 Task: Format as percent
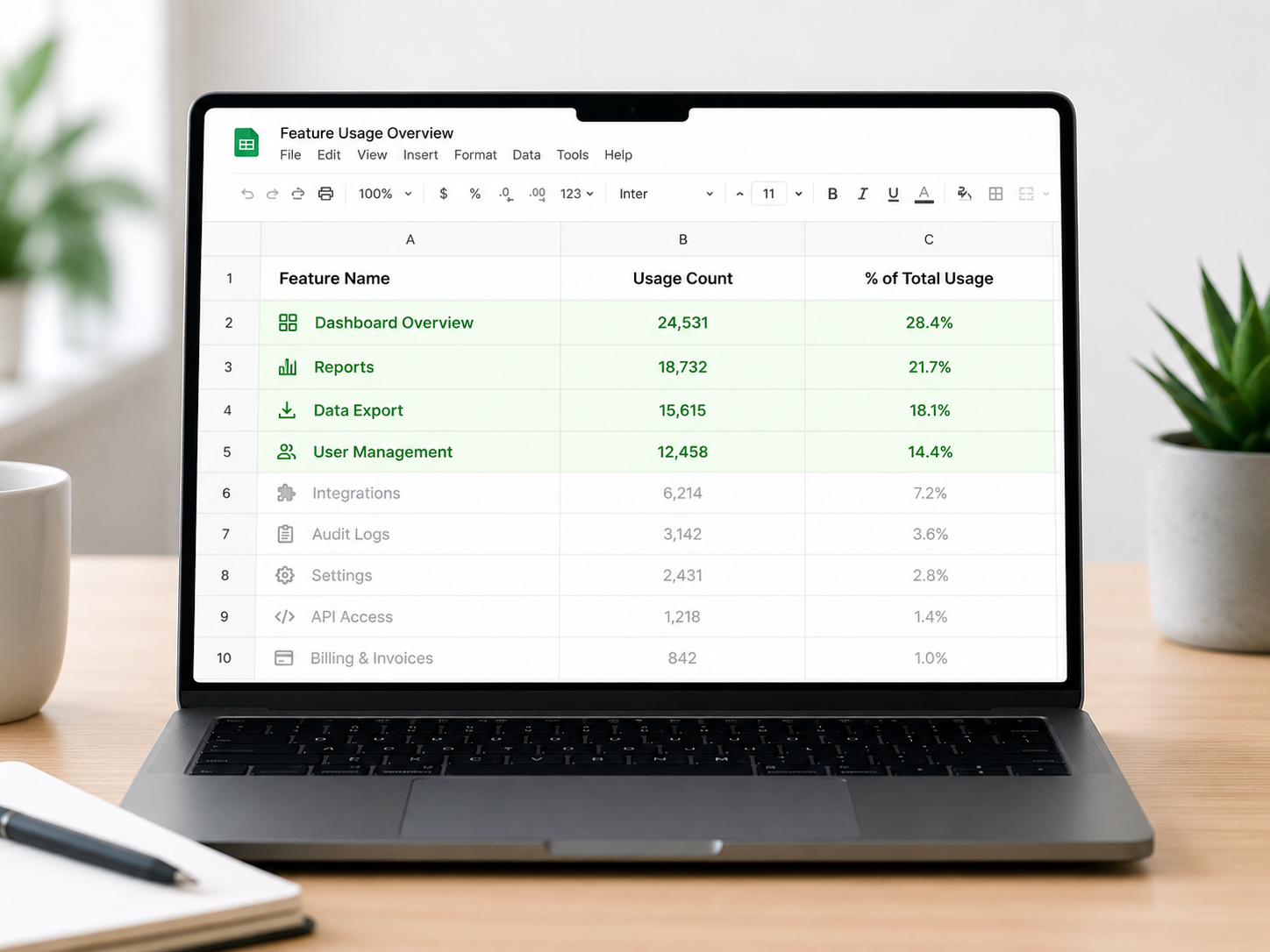(x=474, y=194)
